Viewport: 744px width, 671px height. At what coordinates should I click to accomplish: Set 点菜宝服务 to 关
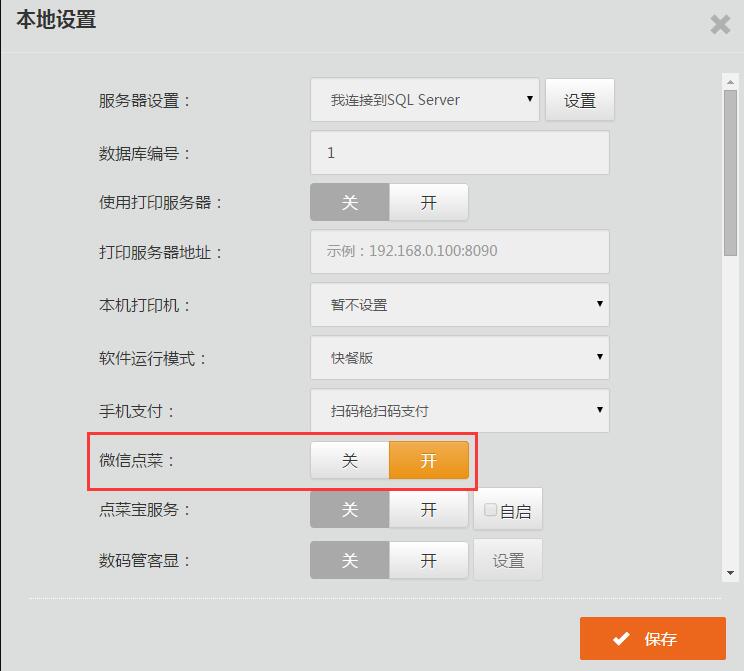tap(349, 510)
